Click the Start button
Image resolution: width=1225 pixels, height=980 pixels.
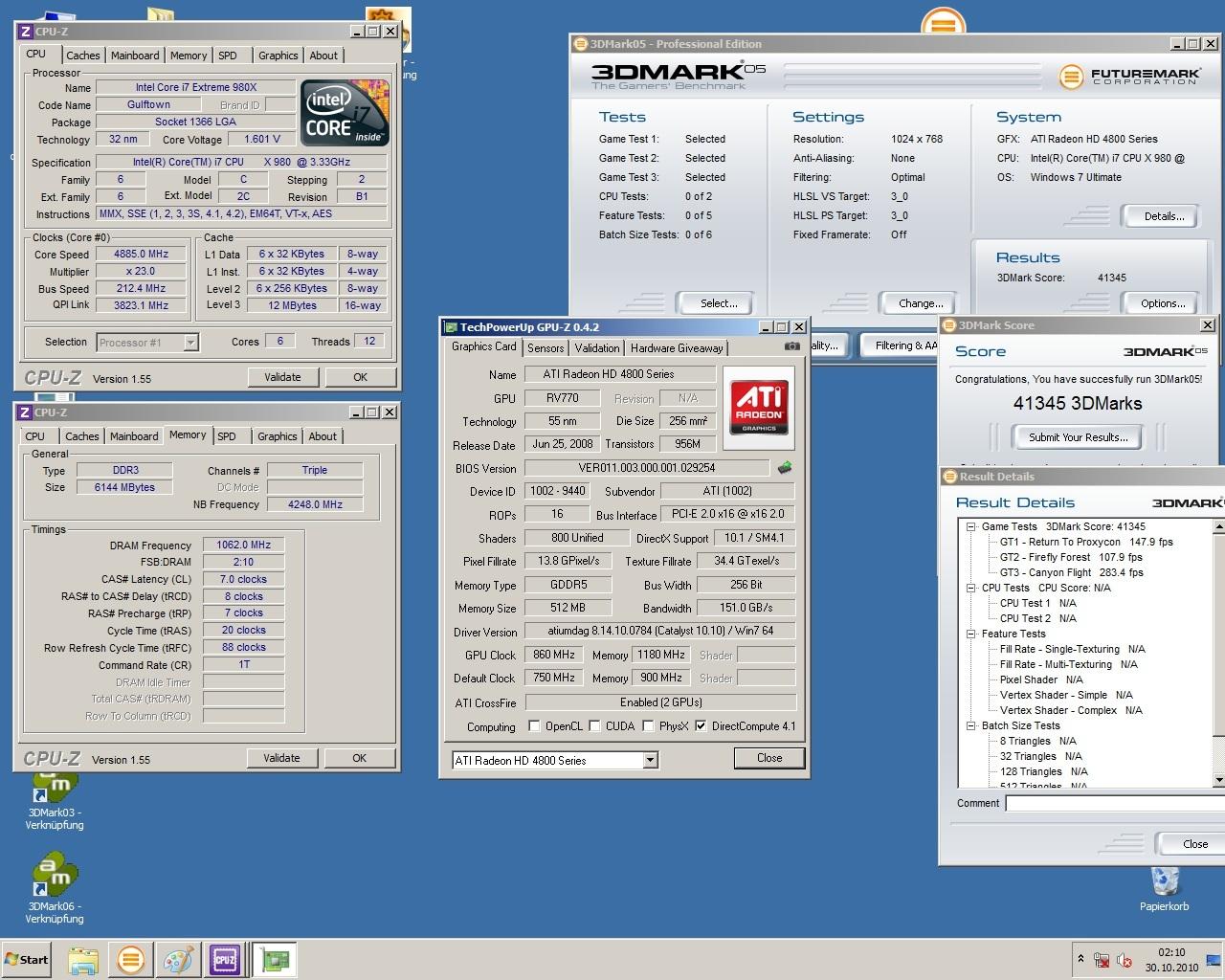[x=27, y=960]
